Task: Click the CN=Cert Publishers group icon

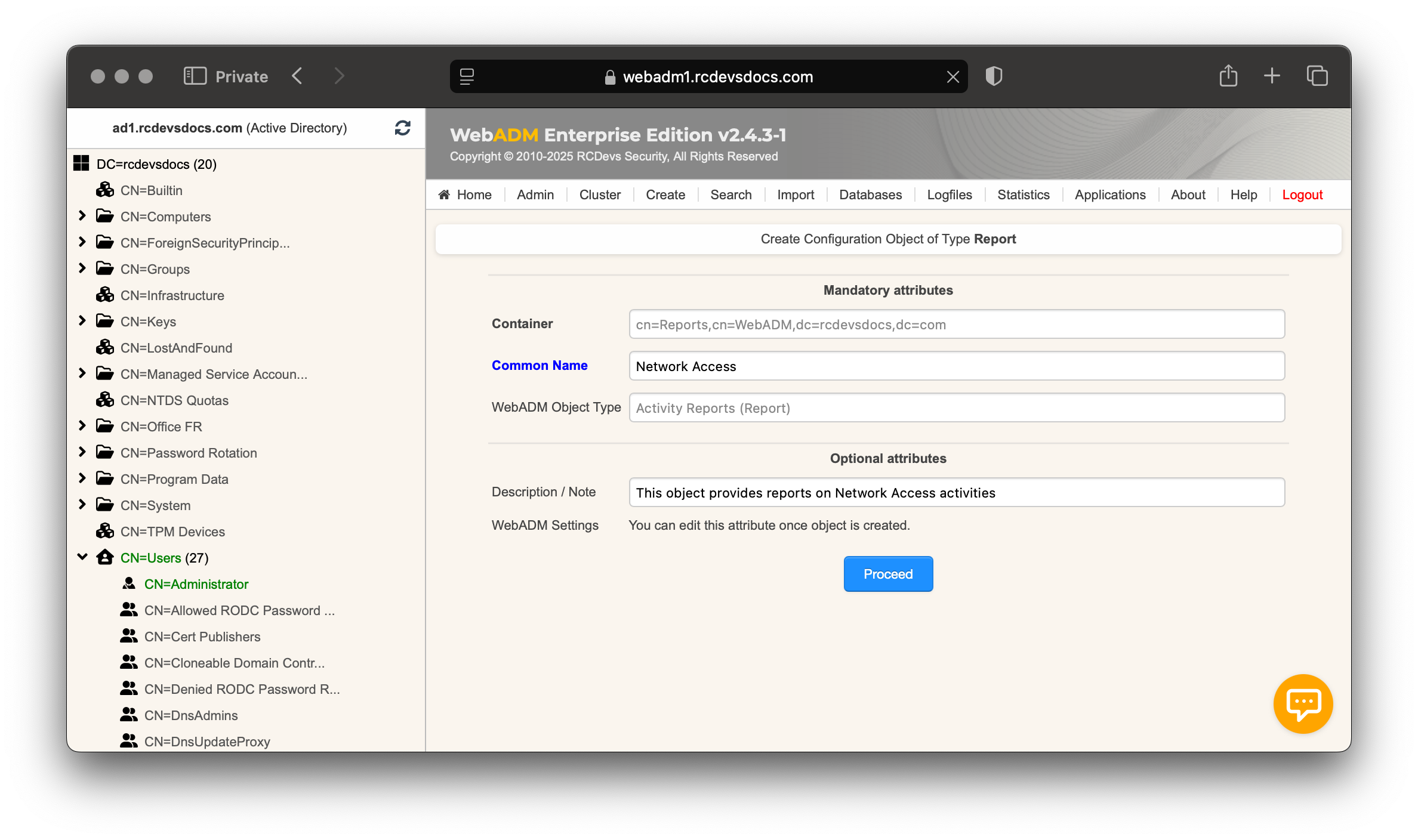Action: pyautogui.click(x=129, y=636)
